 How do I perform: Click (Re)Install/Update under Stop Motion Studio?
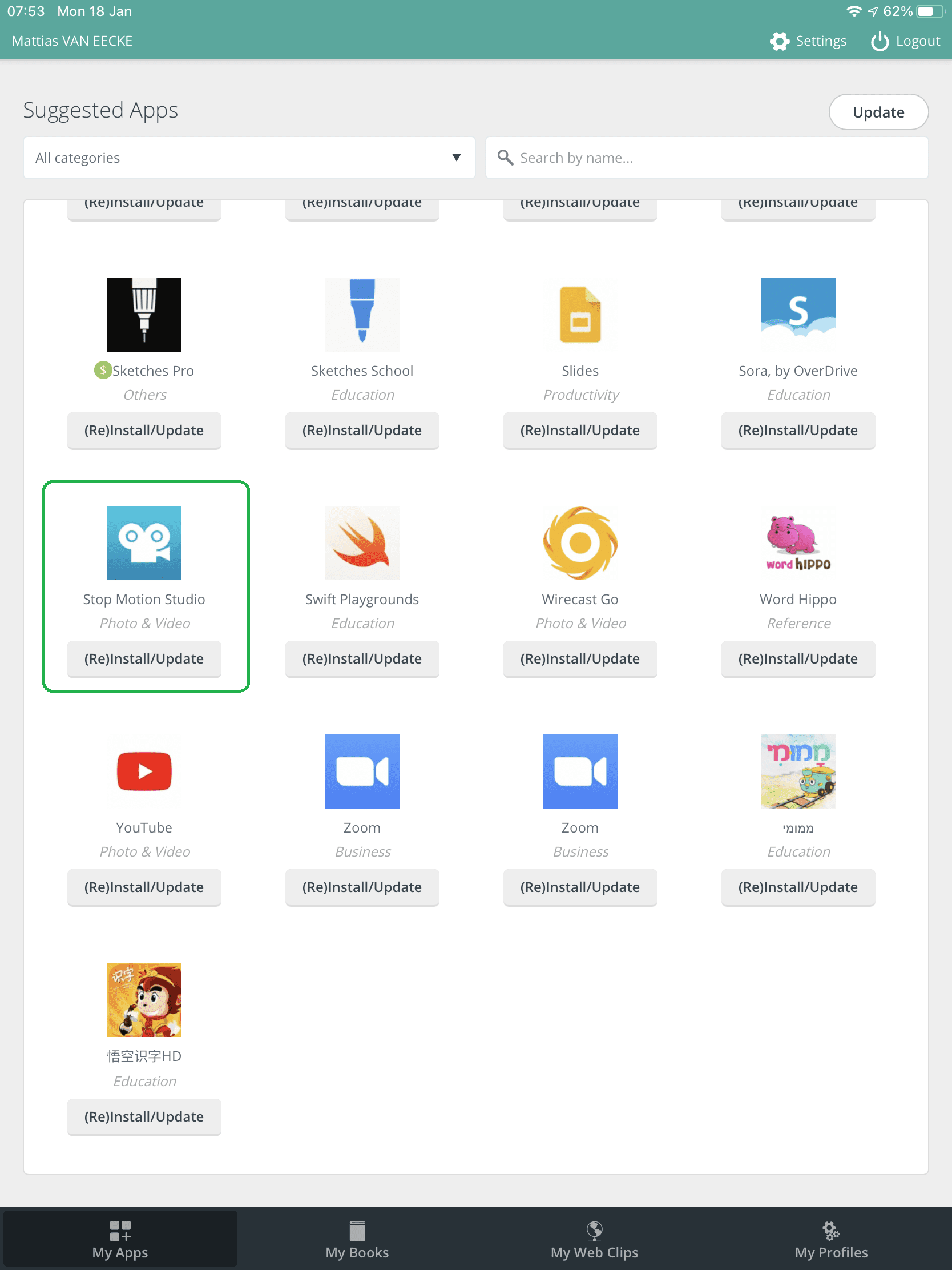[x=144, y=658]
